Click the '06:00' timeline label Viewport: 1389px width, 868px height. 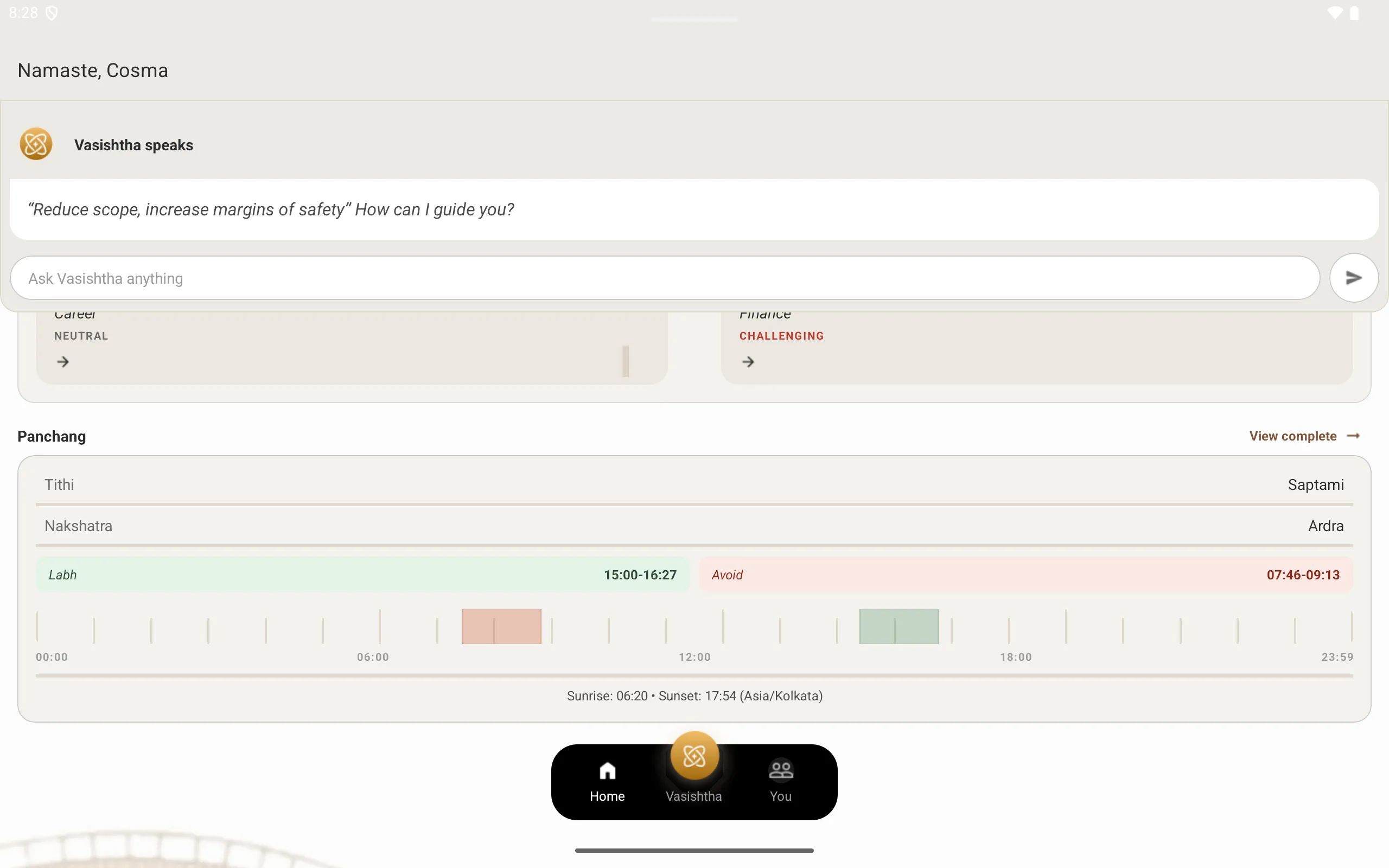pos(373,657)
